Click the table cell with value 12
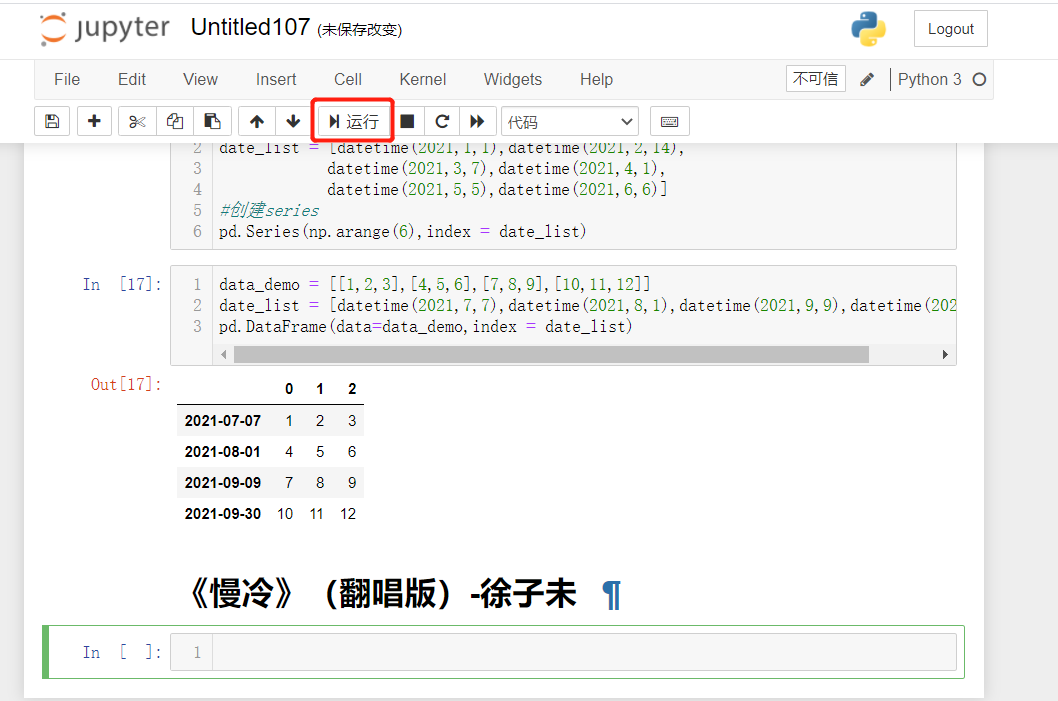 click(347, 514)
